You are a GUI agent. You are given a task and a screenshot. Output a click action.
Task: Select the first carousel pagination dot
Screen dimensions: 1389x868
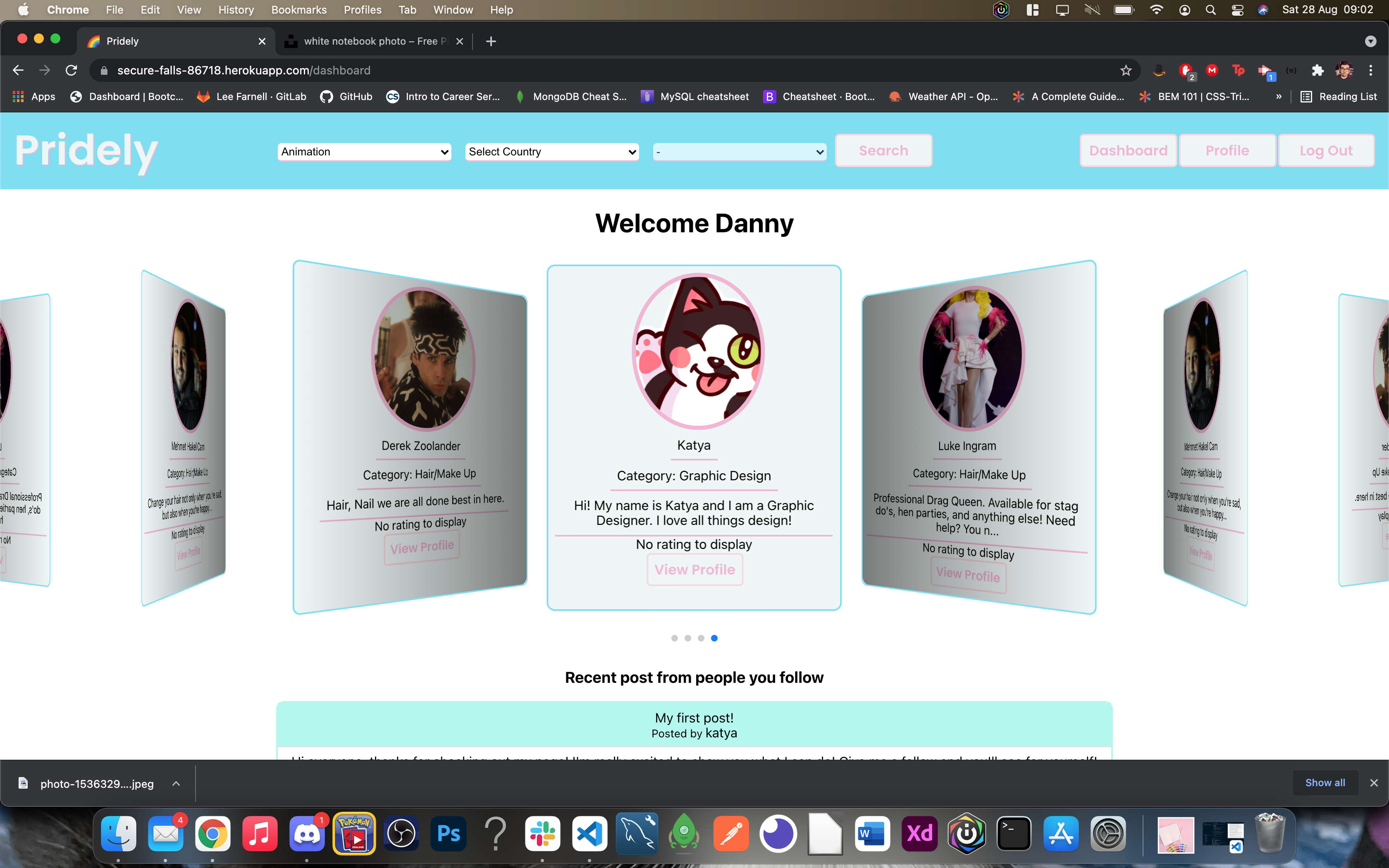click(x=674, y=638)
